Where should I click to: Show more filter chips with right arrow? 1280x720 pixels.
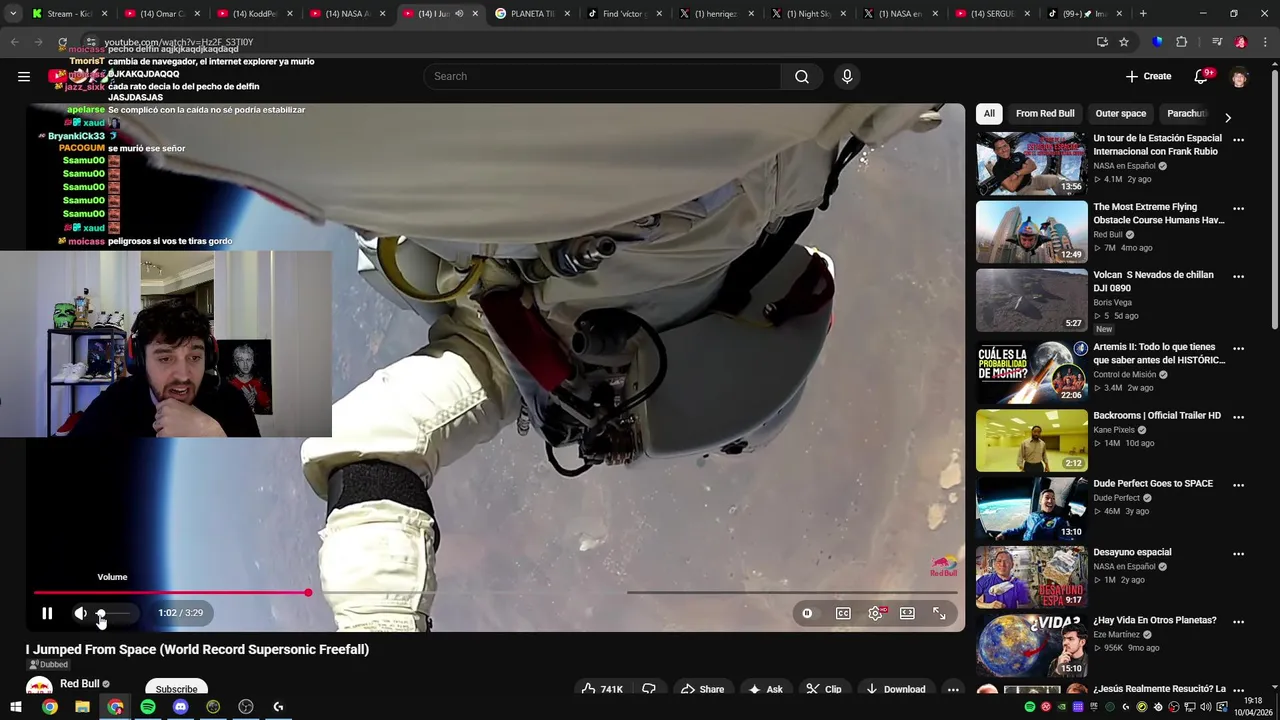point(1228,117)
